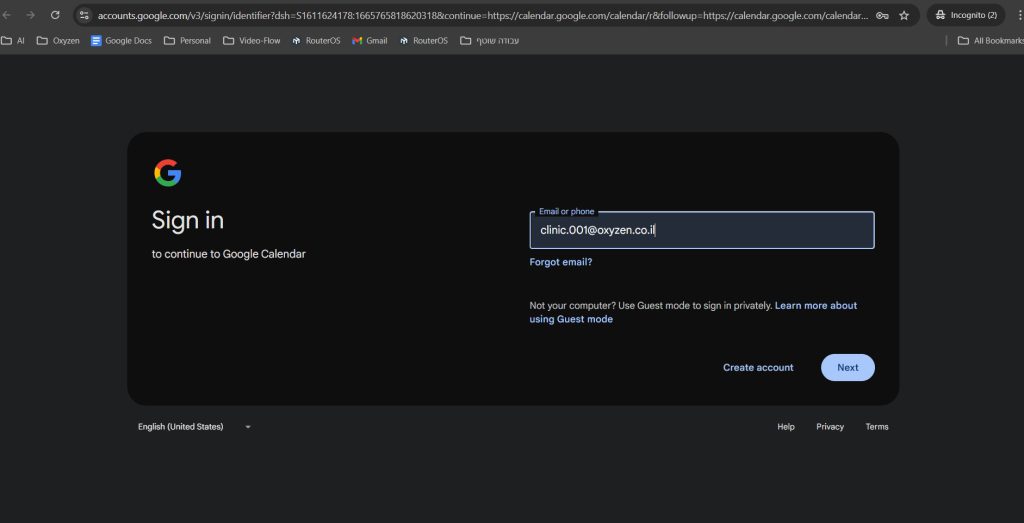Open the Privacy link in footer
1024x523 pixels.
(x=830, y=426)
